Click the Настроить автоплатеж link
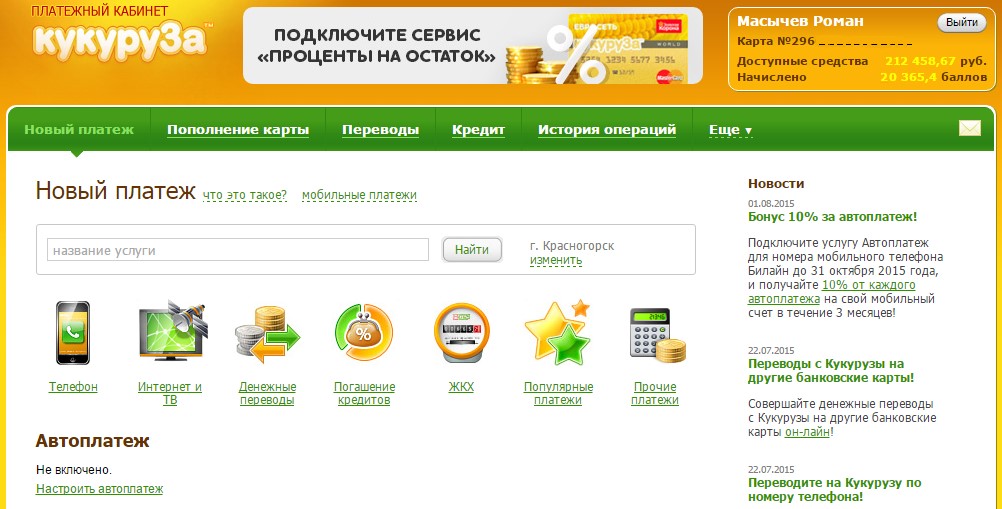This screenshot has height=509, width=1002. 100,489
